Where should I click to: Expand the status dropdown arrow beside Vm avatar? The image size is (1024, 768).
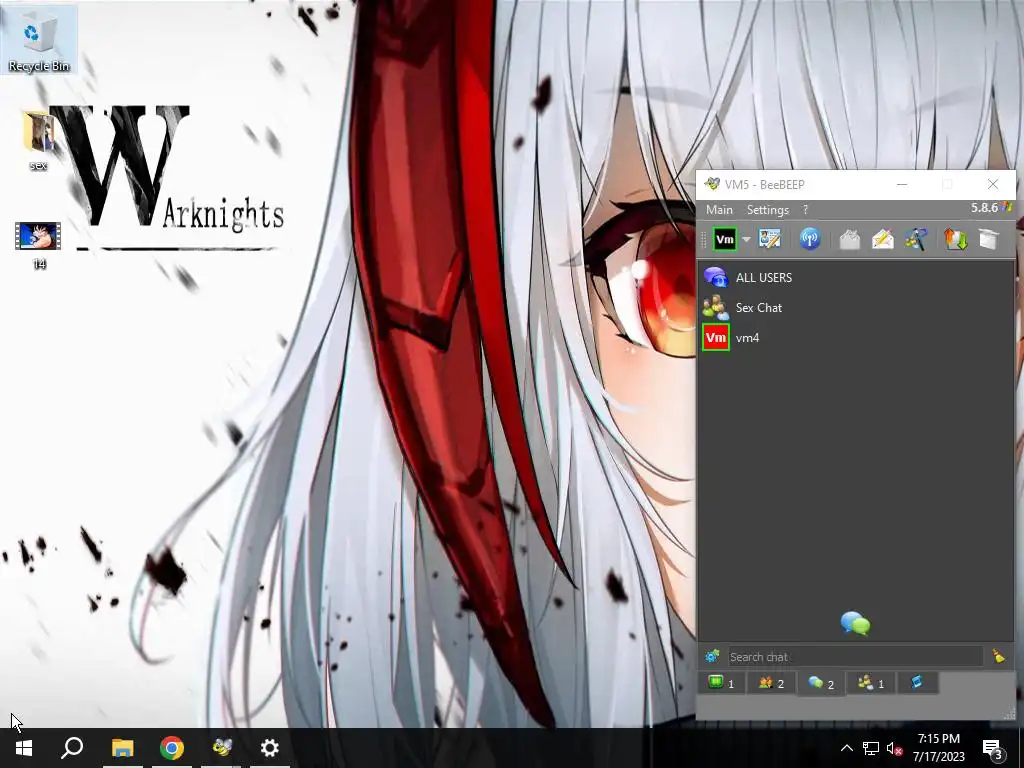746,240
